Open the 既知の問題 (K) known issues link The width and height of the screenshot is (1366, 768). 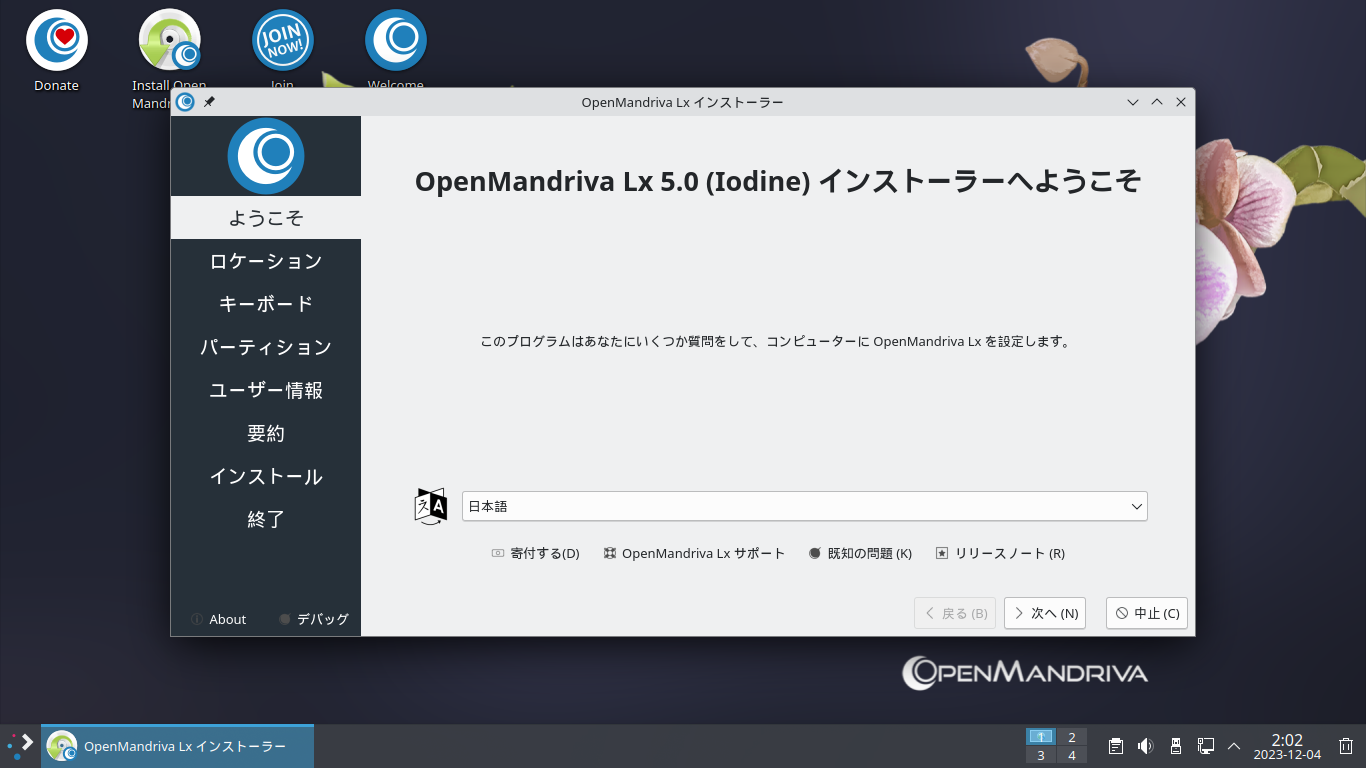point(860,553)
